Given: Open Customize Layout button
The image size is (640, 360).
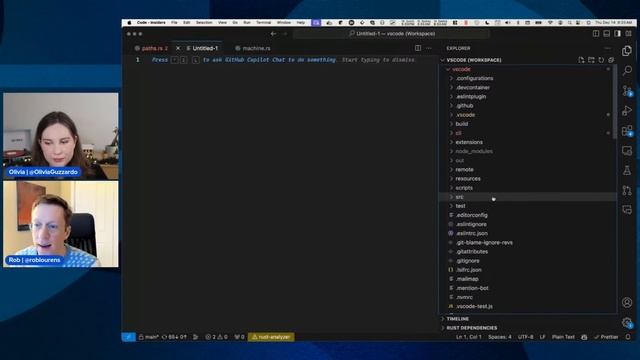Looking at the screenshot, I should (x=628, y=34).
